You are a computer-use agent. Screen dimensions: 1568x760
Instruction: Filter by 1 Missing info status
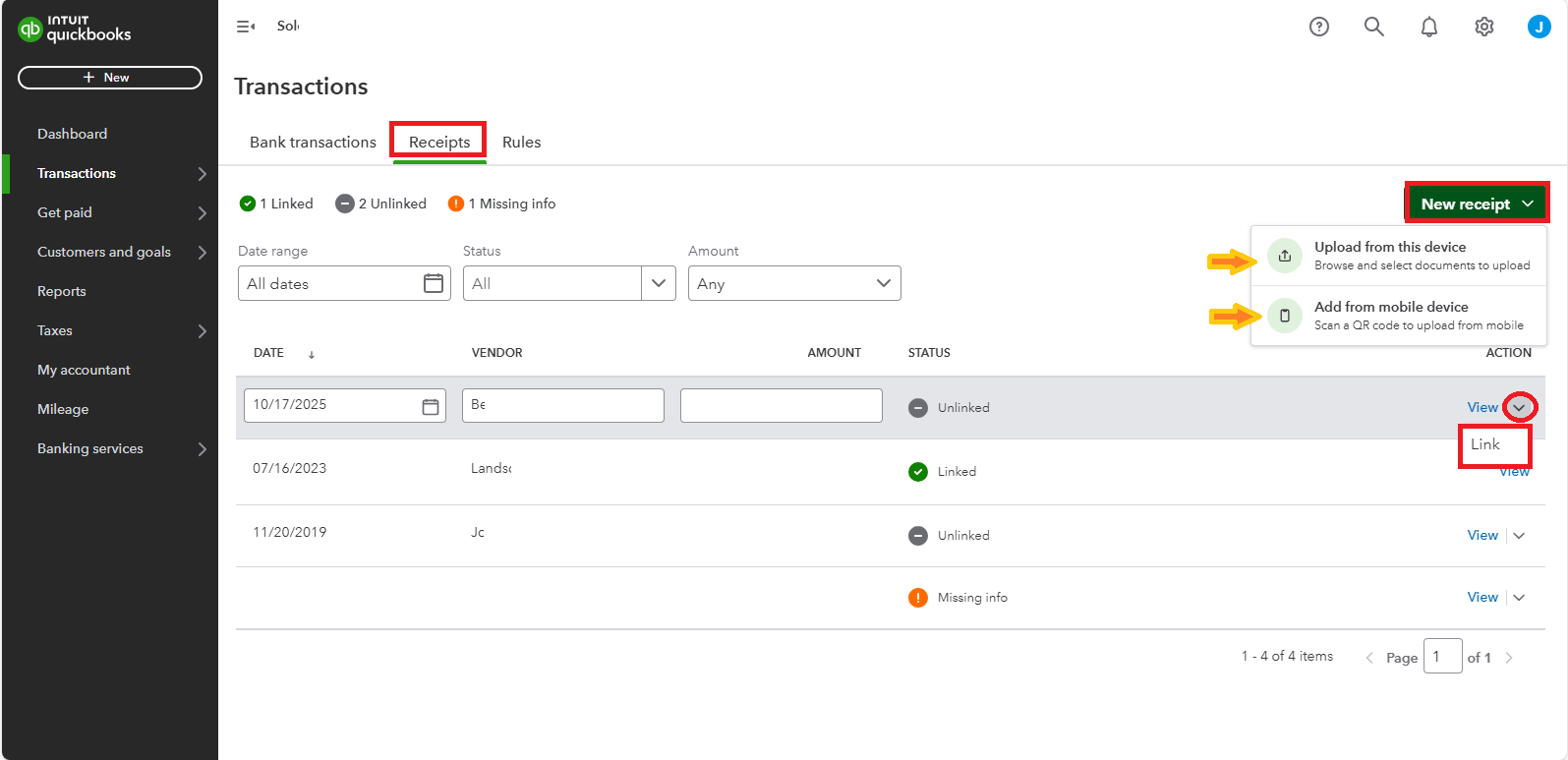(x=501, y=204)
